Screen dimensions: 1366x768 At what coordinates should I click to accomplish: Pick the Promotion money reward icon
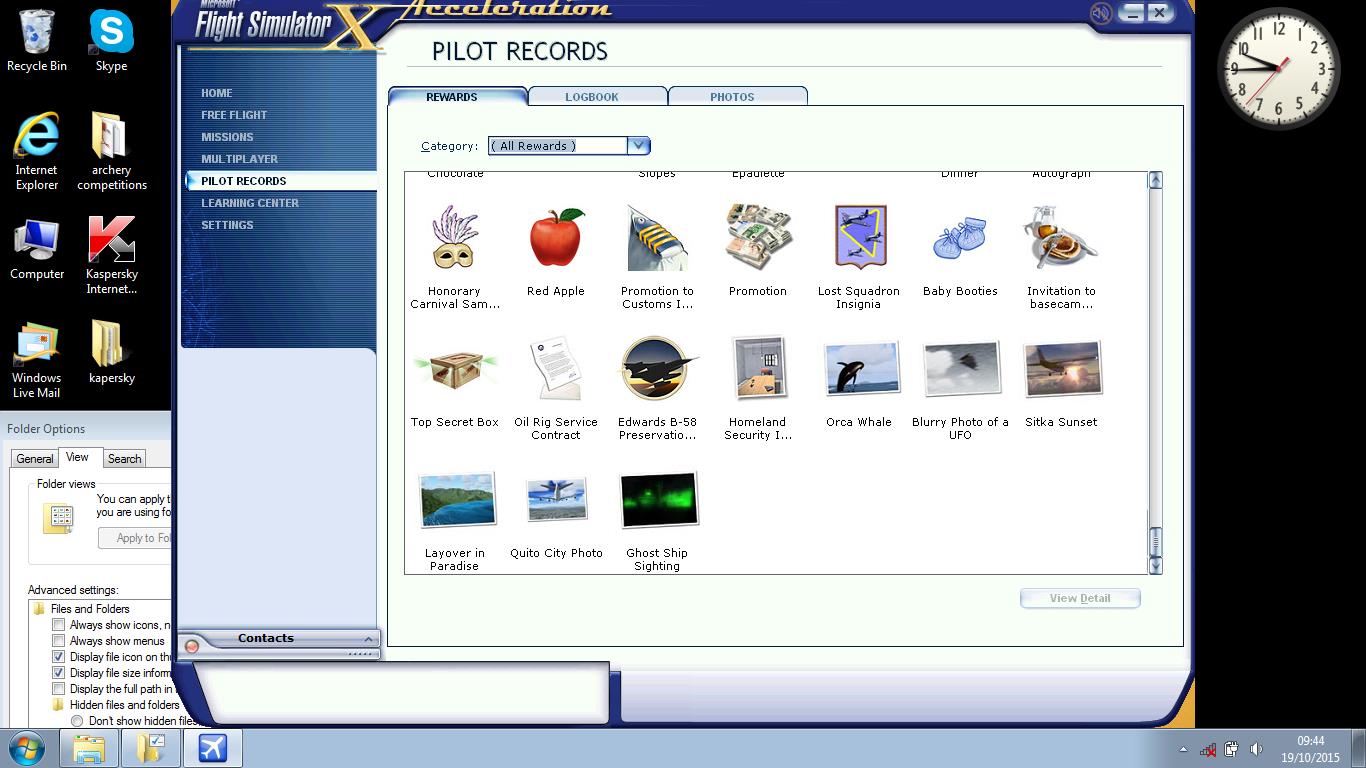(758, 237)
